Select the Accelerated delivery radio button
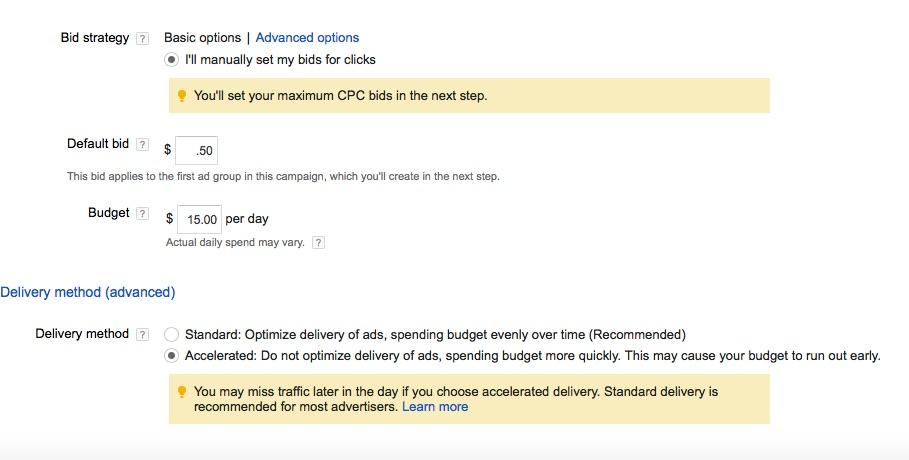 (x=172, y=356)
